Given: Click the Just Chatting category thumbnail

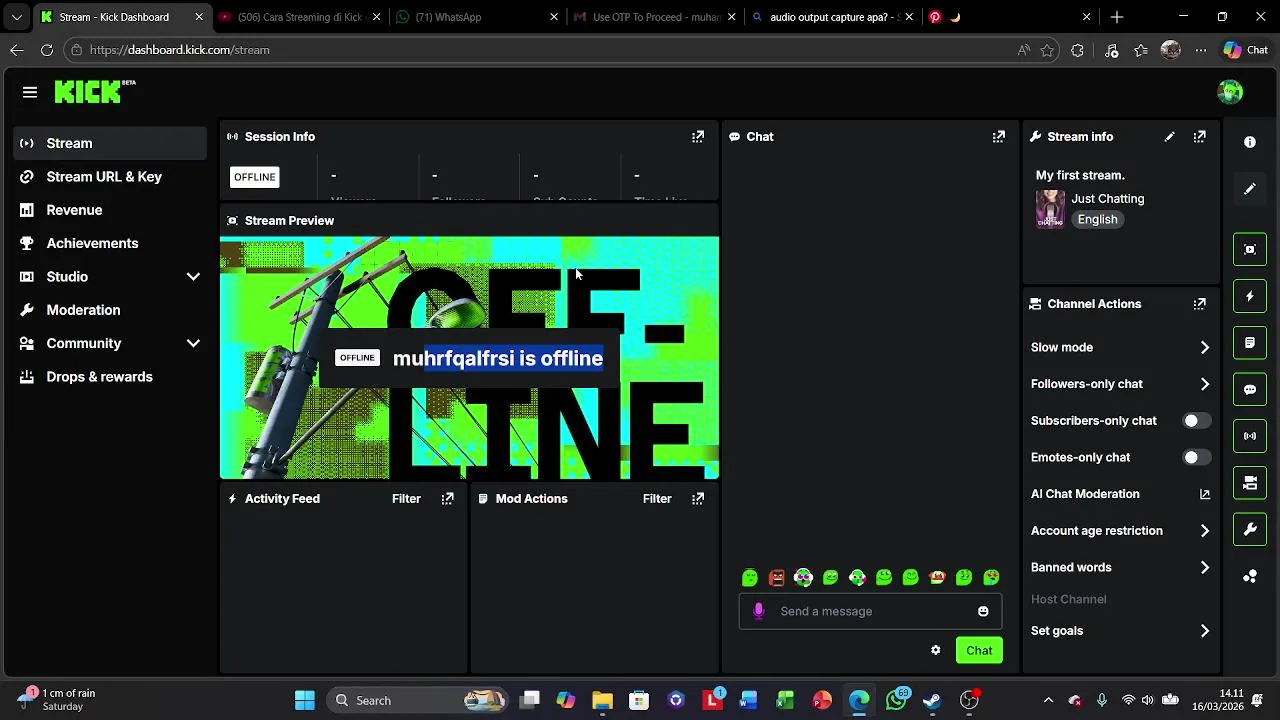Looking at the screenshot, I should coord(1050,209).
